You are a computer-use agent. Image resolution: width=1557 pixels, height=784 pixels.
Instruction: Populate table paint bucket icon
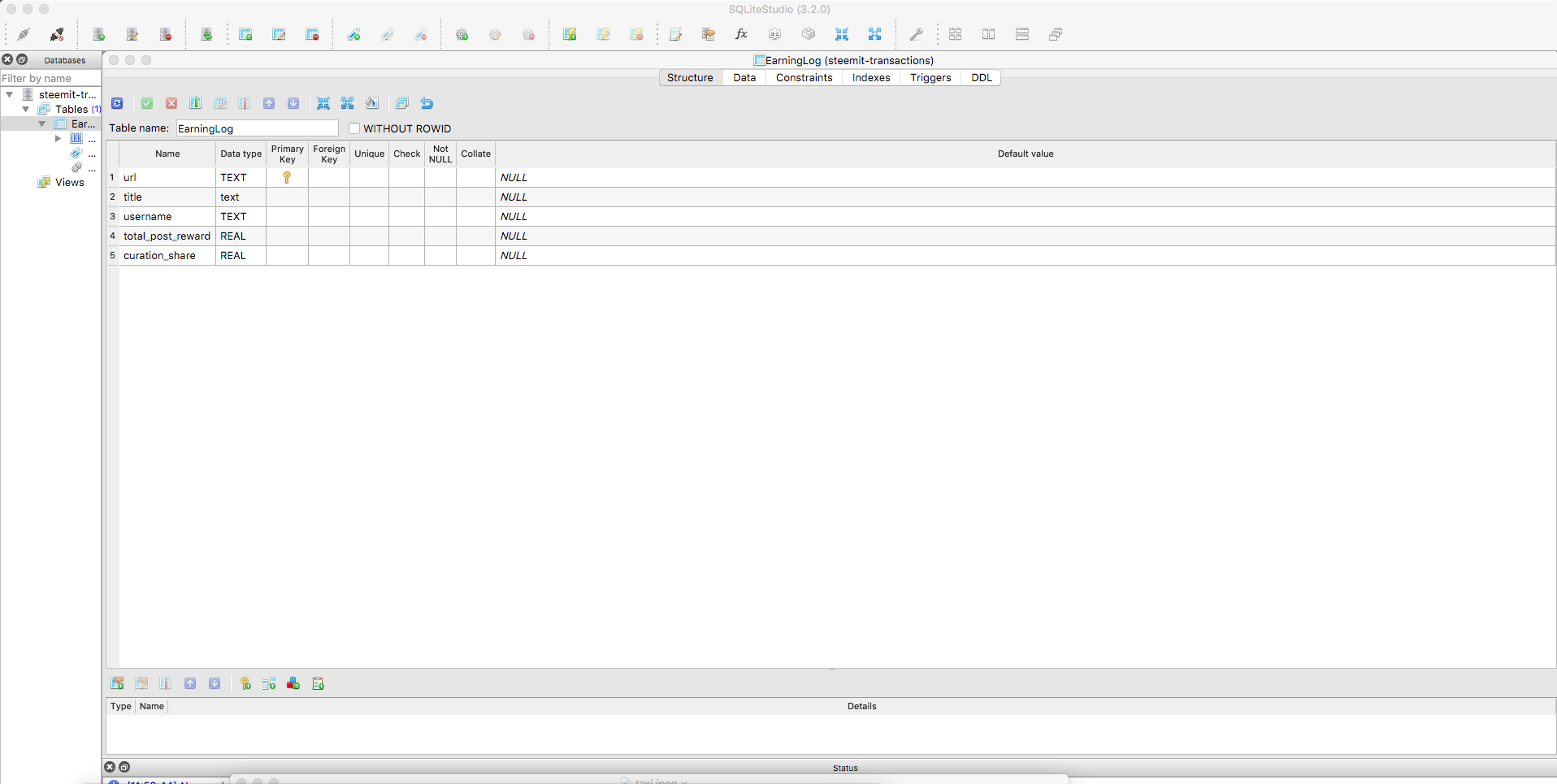click(372, 103)
